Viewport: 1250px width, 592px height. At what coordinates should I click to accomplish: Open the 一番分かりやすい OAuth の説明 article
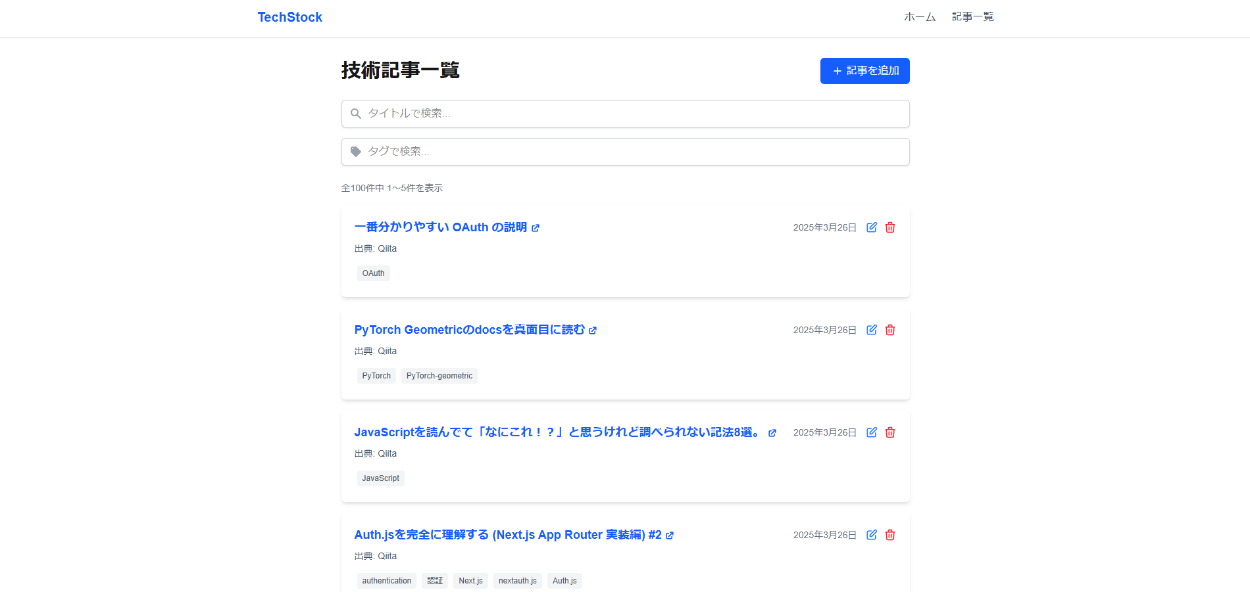click(x=440, y=227)
